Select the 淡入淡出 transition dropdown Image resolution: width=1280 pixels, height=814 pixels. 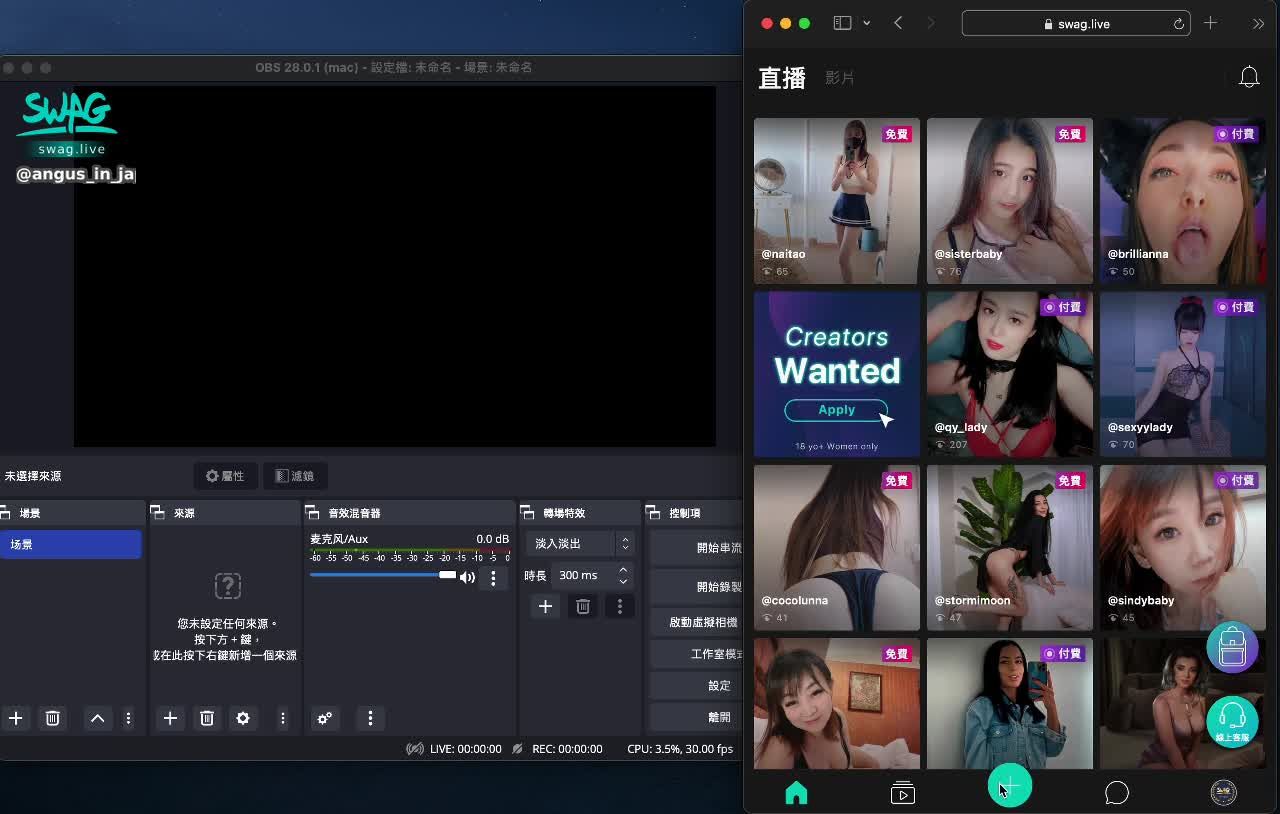[x=580, y=543]
